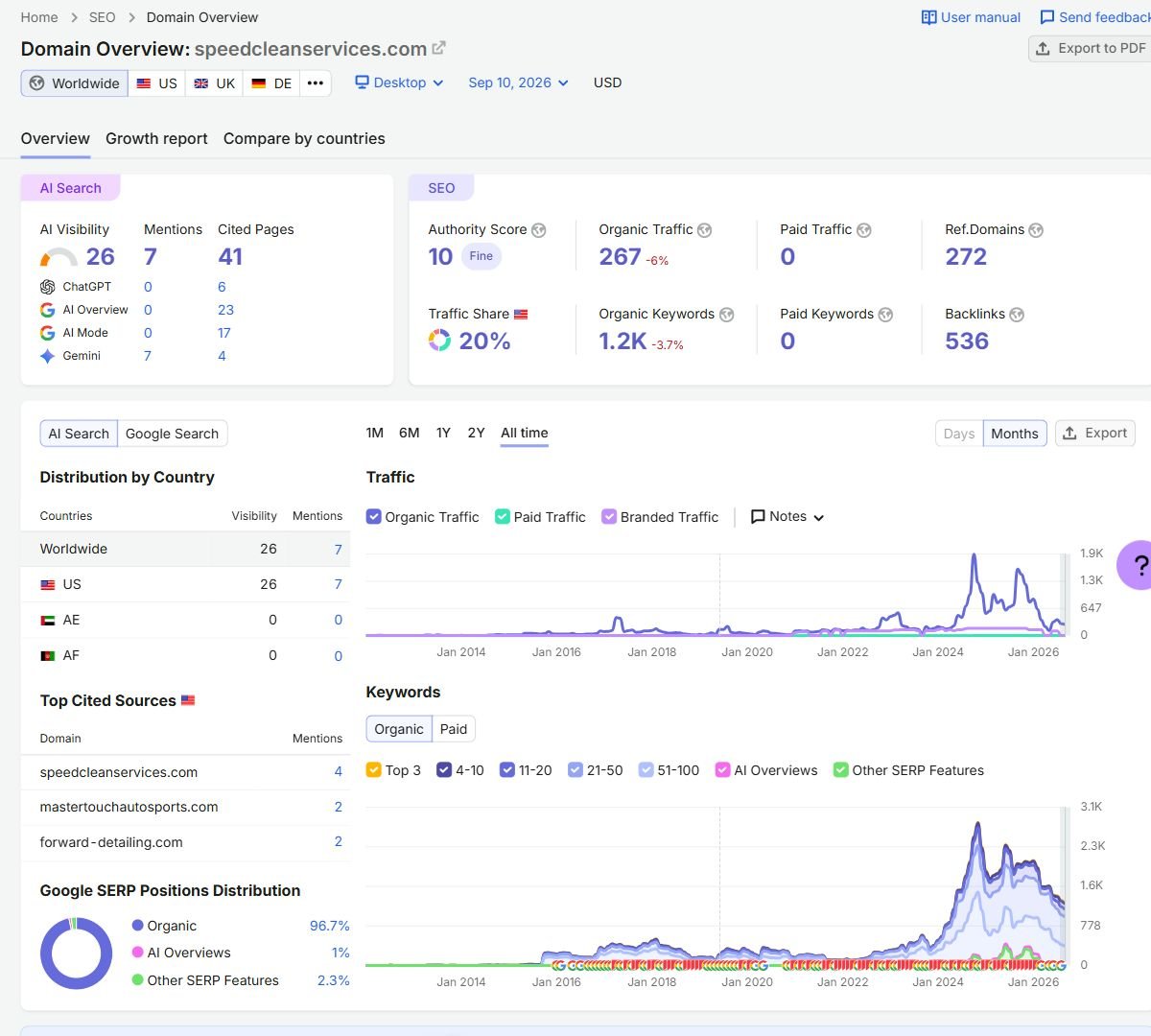The width and height of the screenshot is (1151, 1036).
Task: Click the Gemini sparkle icon
Action: (47, 356)
